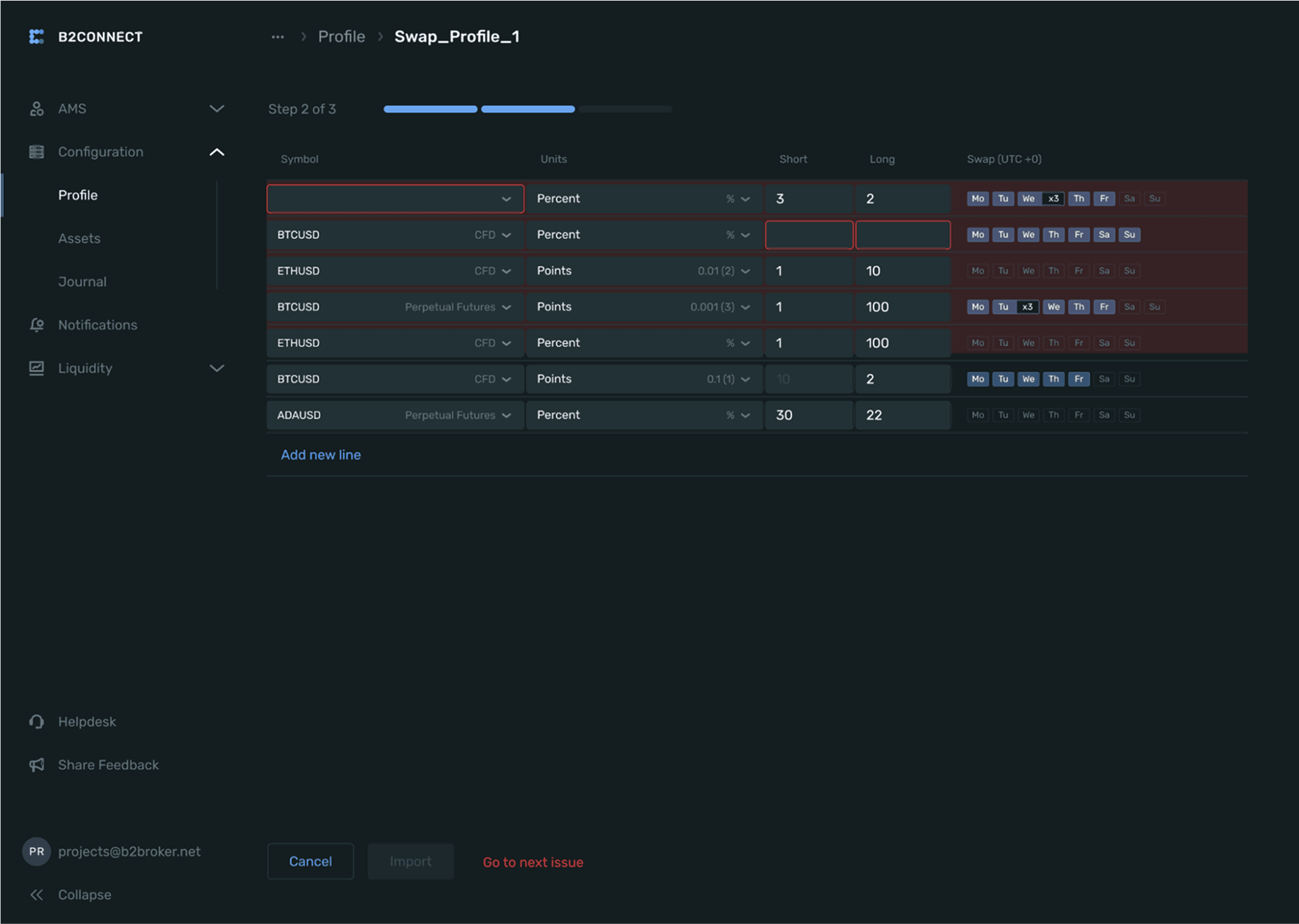The width and height of the screenshot is (1299, 924).
Task: Click the Import button
Action: pos(411,861)
